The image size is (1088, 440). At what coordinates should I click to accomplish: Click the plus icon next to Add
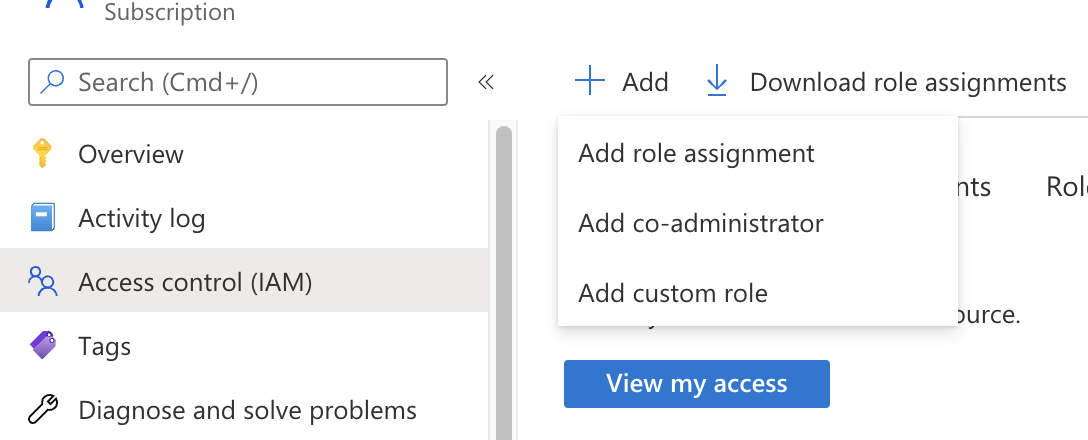590,81
